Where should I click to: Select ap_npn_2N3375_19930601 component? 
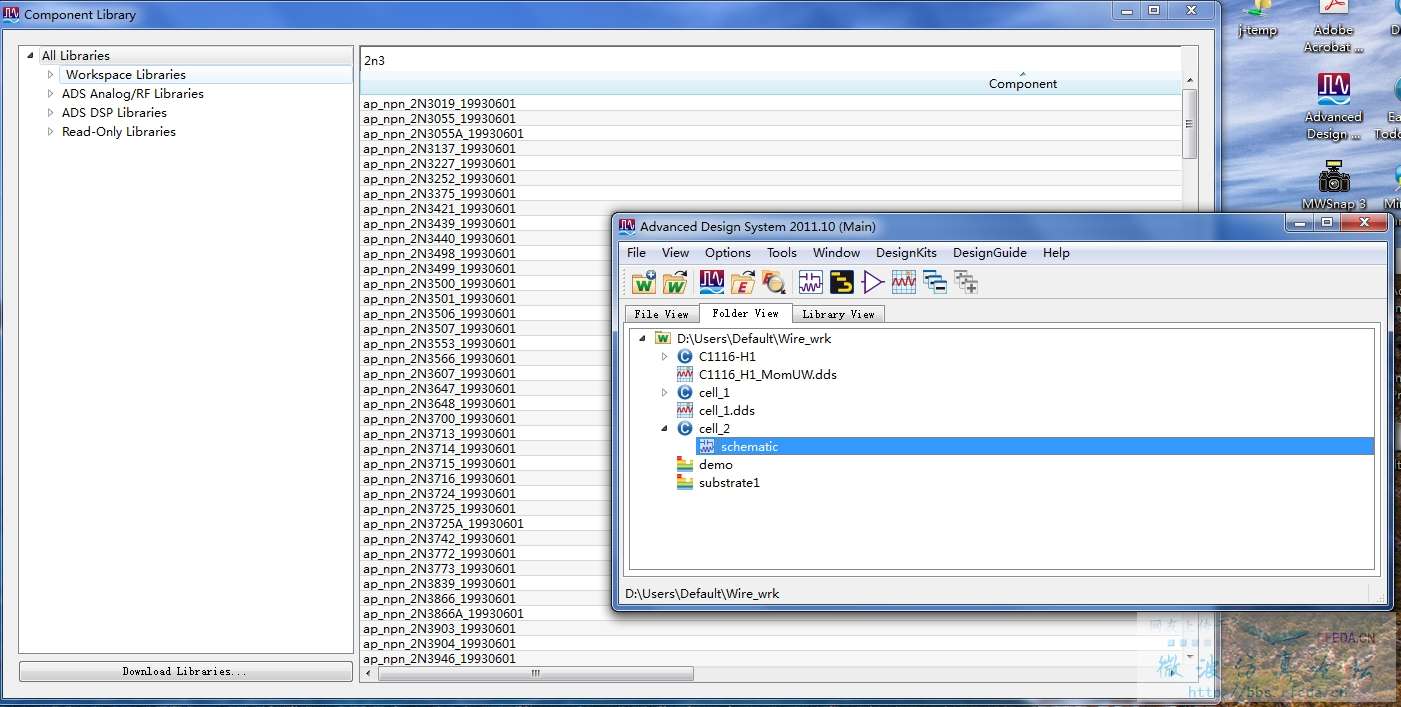click(x=439, y=194)
